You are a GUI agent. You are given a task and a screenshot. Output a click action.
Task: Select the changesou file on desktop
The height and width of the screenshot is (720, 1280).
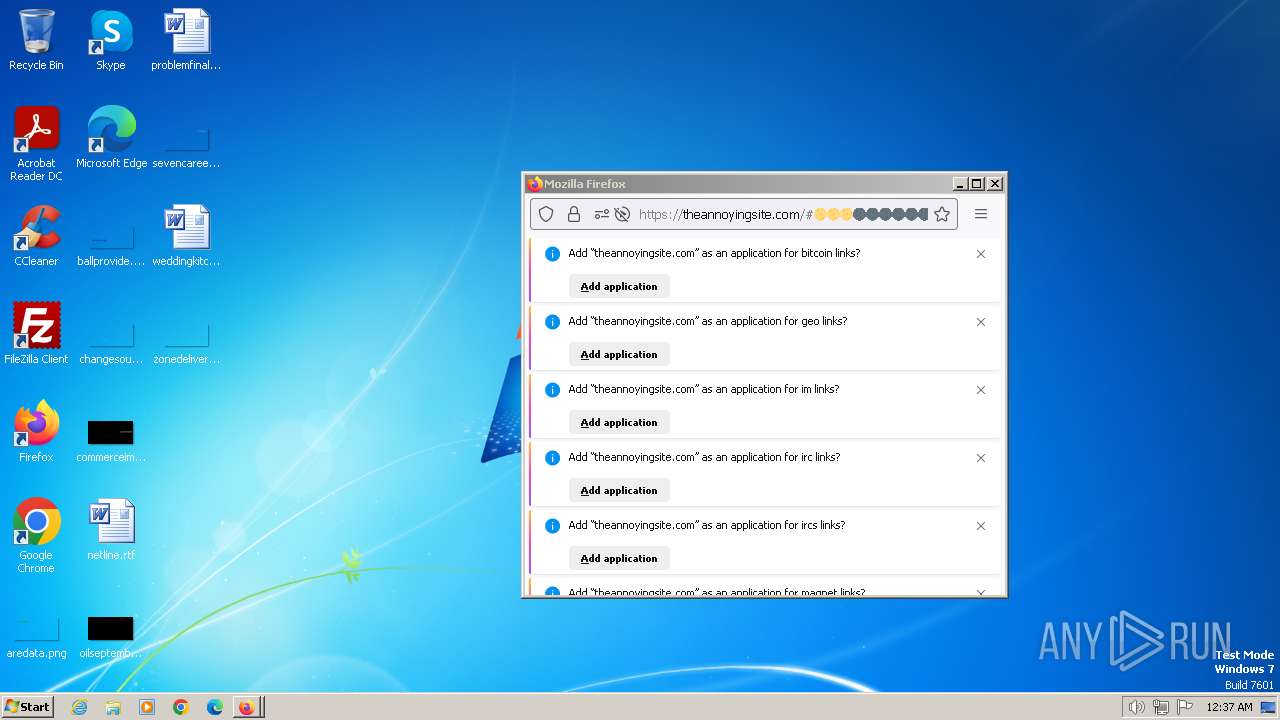(x=111, y=342)
